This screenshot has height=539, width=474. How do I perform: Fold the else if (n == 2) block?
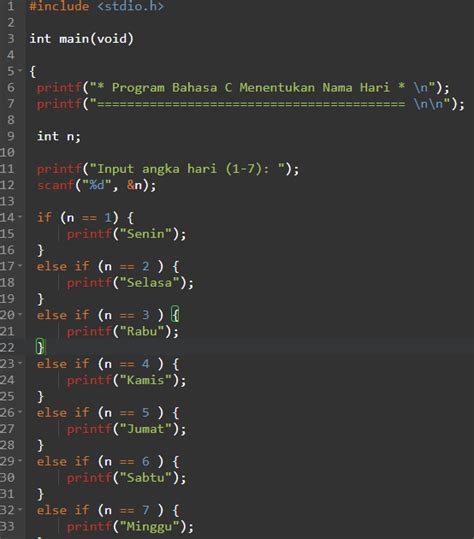click(20, 265)
